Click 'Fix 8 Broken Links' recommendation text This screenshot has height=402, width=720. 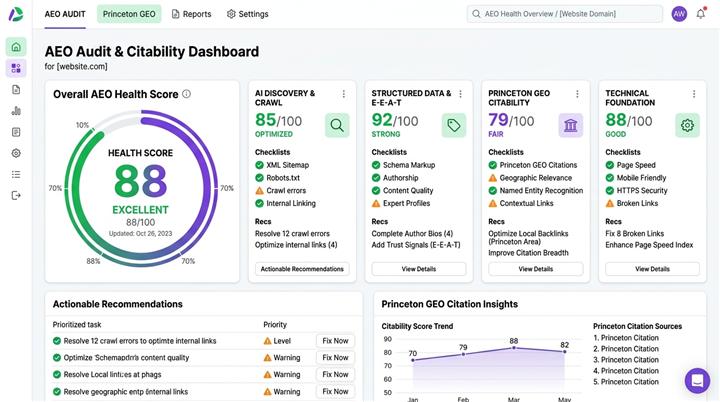(x=635, y=233)
